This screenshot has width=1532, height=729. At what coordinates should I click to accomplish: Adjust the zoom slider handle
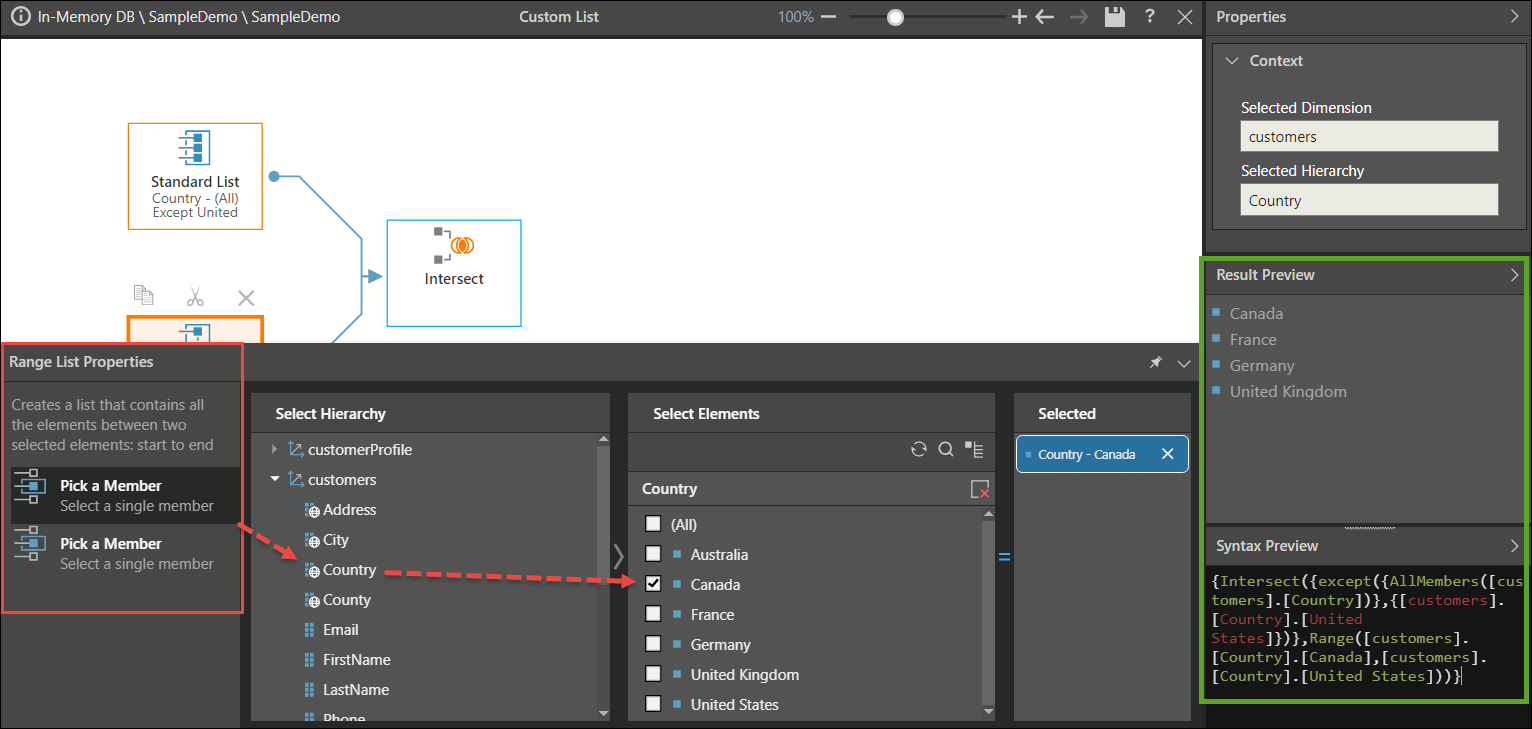click(895, 17)
